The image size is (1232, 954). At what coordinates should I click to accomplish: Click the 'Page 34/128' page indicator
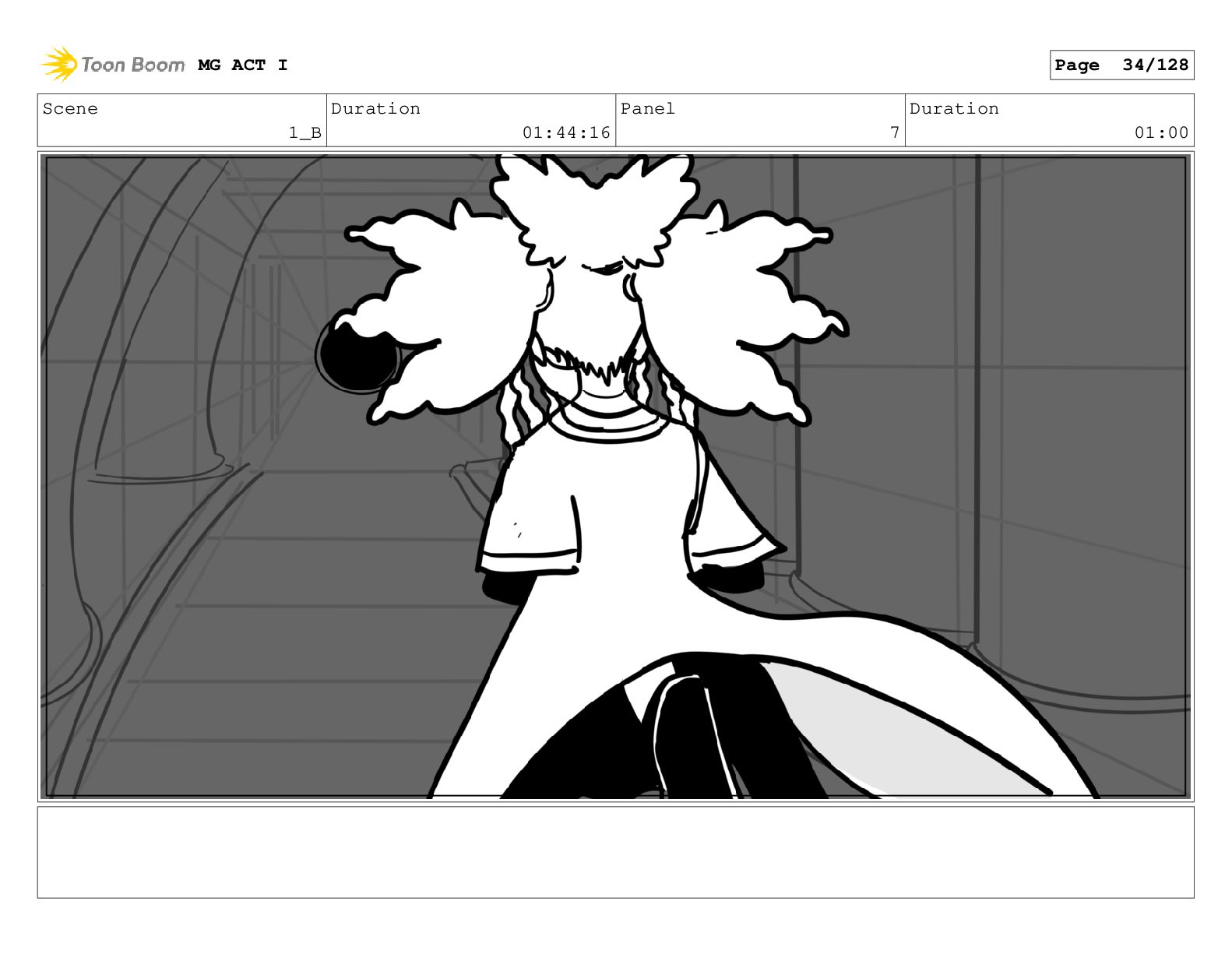point(1121,65)
